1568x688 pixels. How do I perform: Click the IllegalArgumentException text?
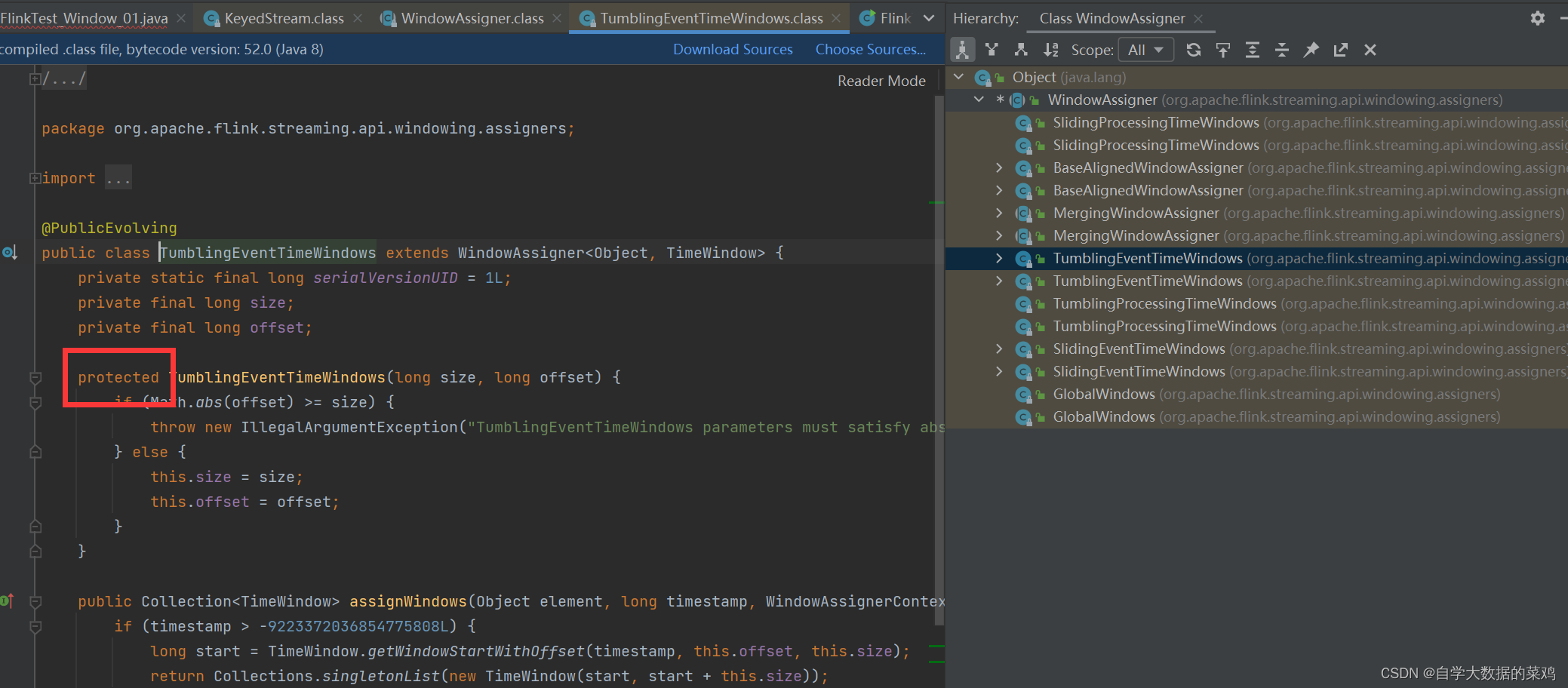349,427
